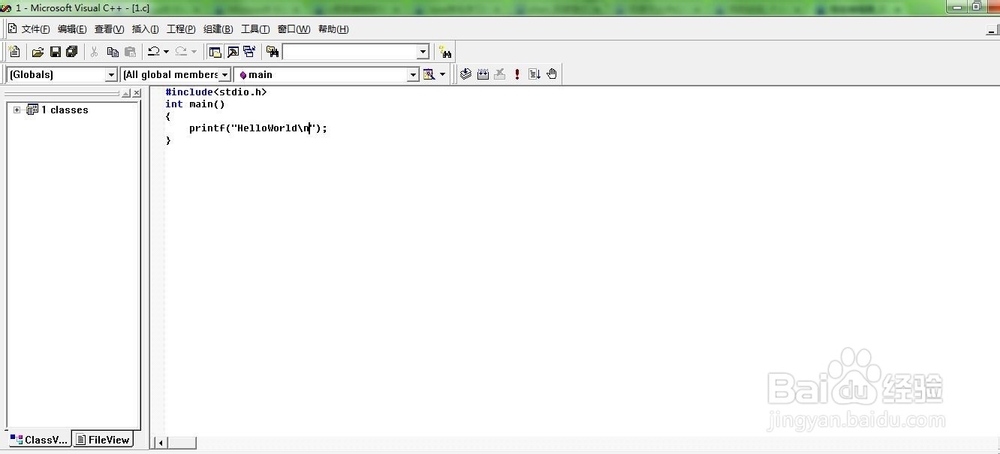The height and width of the screenshot is (454, 1000).
Task: Click the closing brace '}' line in the editor
Action: pyautogui.click(x=168, y=140)
